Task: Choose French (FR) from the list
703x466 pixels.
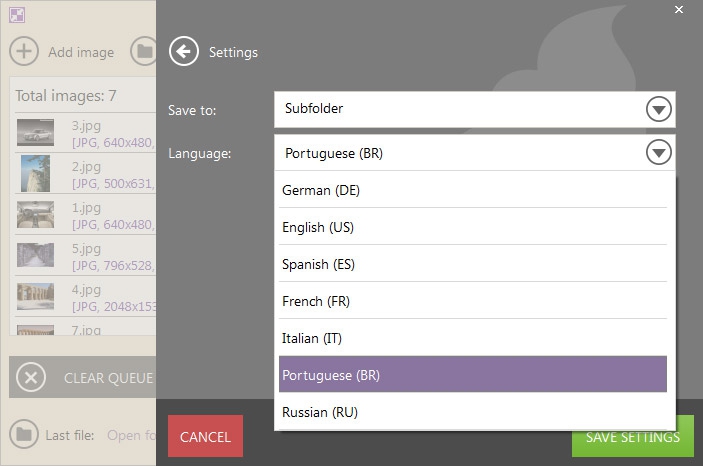Action: point(472,301)
